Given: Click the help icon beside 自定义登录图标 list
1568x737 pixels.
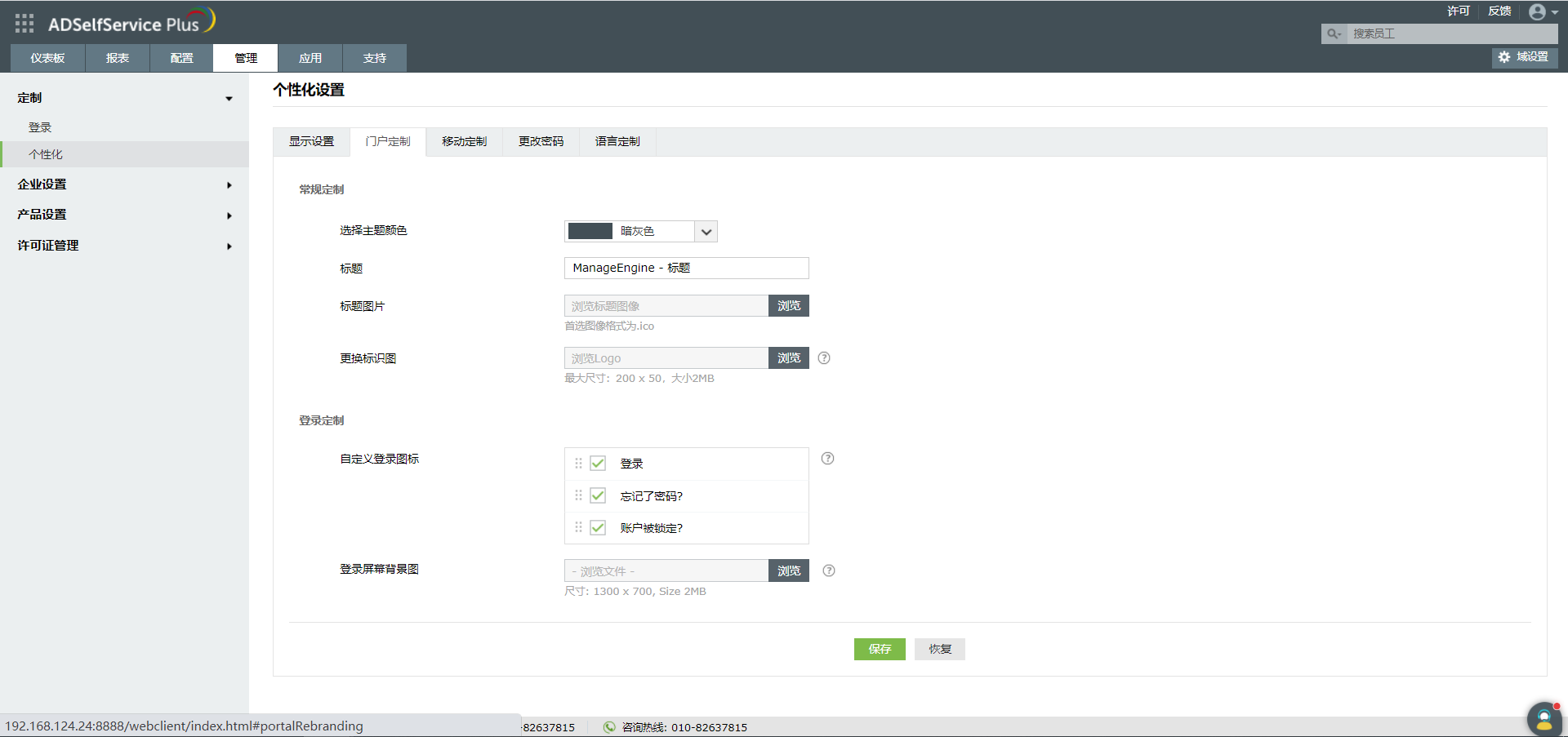Looking at the screenshot, I should point(827,458).
